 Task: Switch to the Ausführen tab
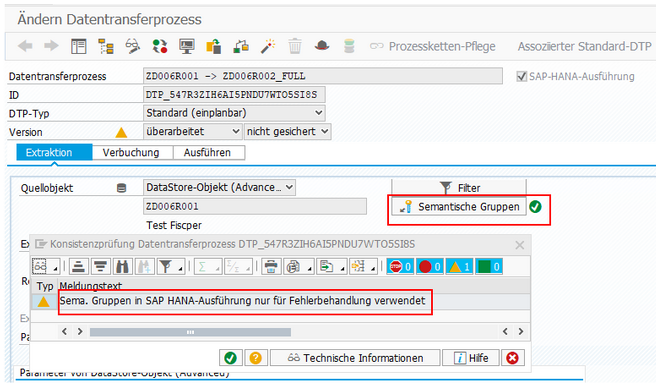(208, 152)
